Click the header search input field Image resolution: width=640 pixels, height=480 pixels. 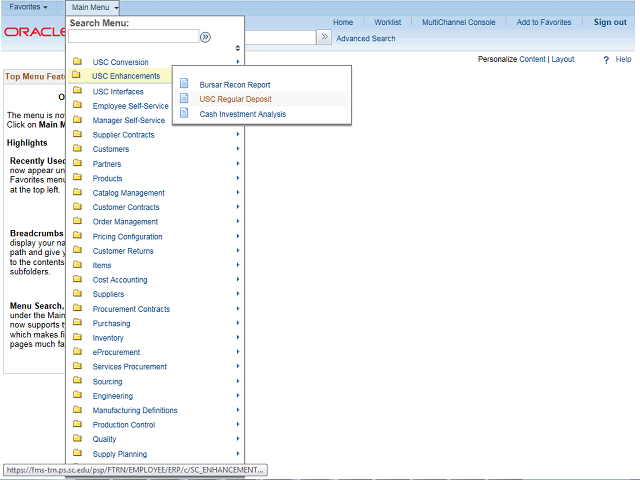(x=280, y=38)
